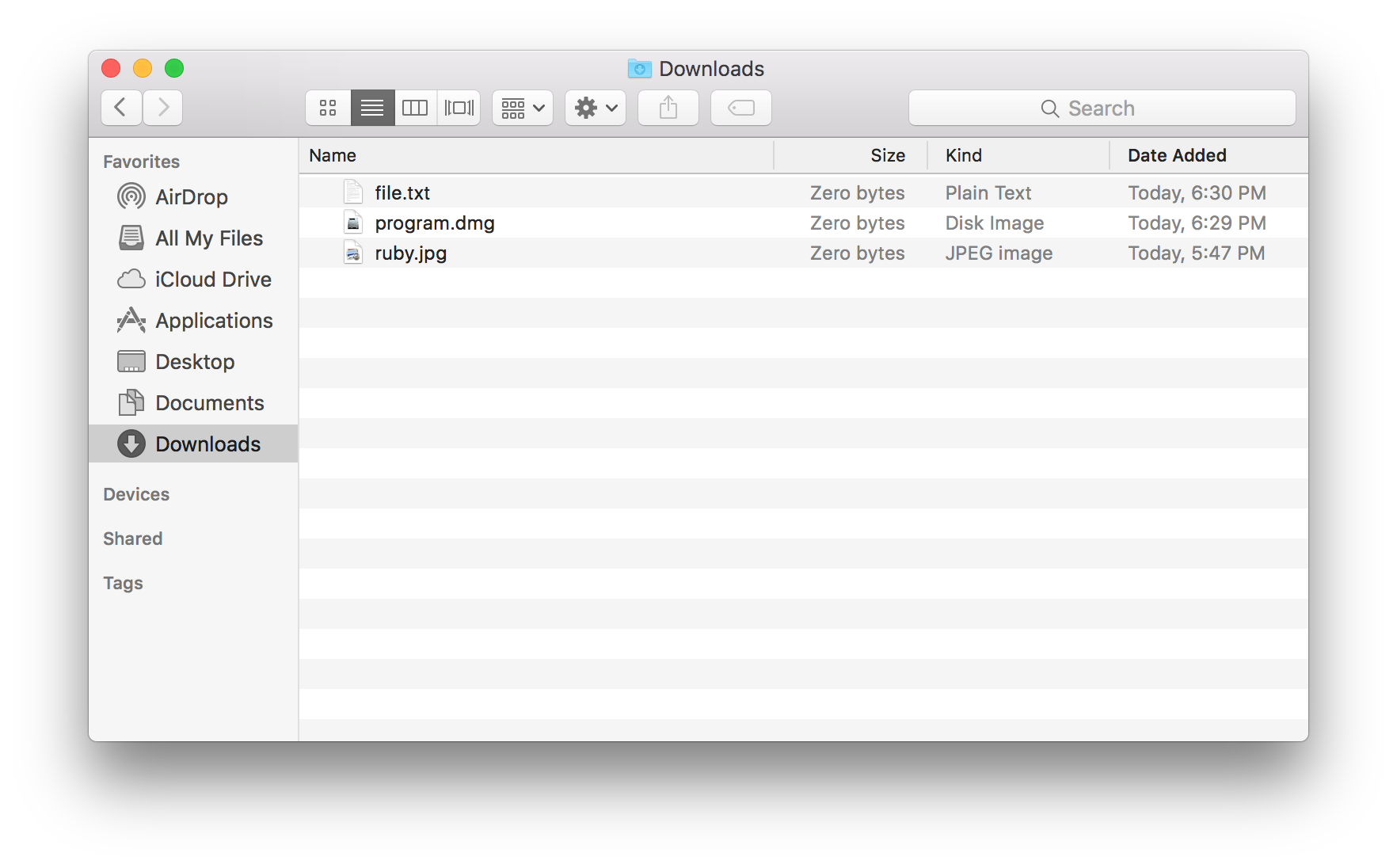Open the Documents folder in sidebar
This screenshot has width=1397, height=868.
[209, 403]
